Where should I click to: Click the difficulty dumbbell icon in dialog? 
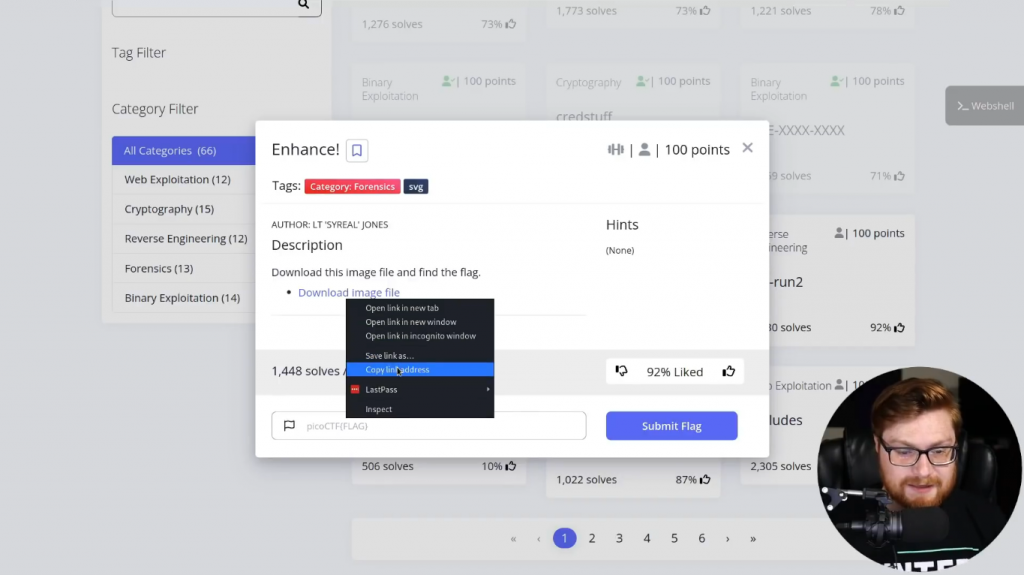coord(615,150)
